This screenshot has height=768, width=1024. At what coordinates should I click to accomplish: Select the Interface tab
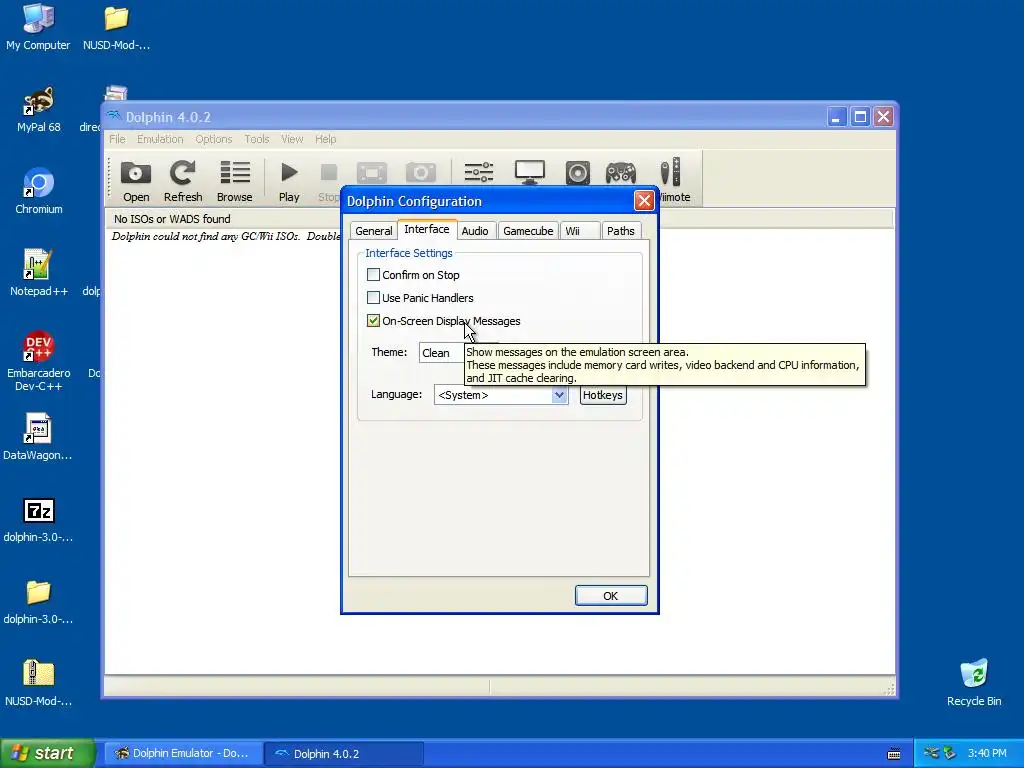click(x=426, y=229)
